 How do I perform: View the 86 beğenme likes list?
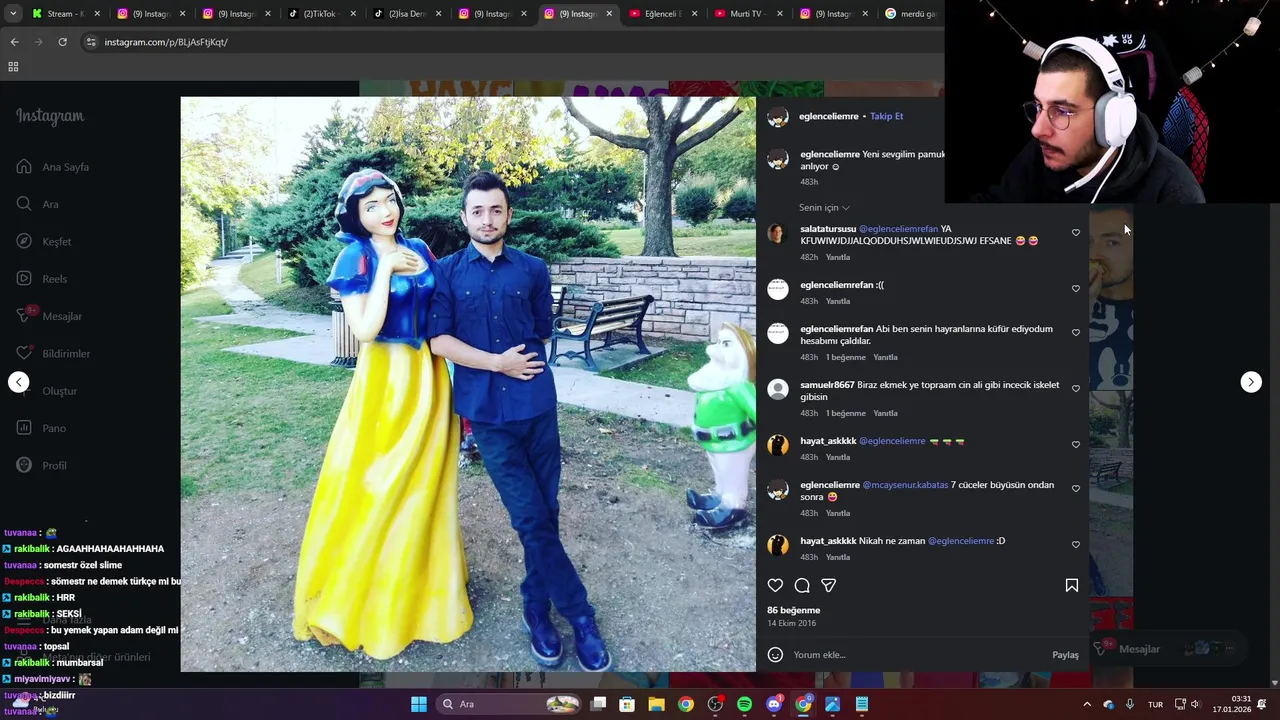point(794,610)
